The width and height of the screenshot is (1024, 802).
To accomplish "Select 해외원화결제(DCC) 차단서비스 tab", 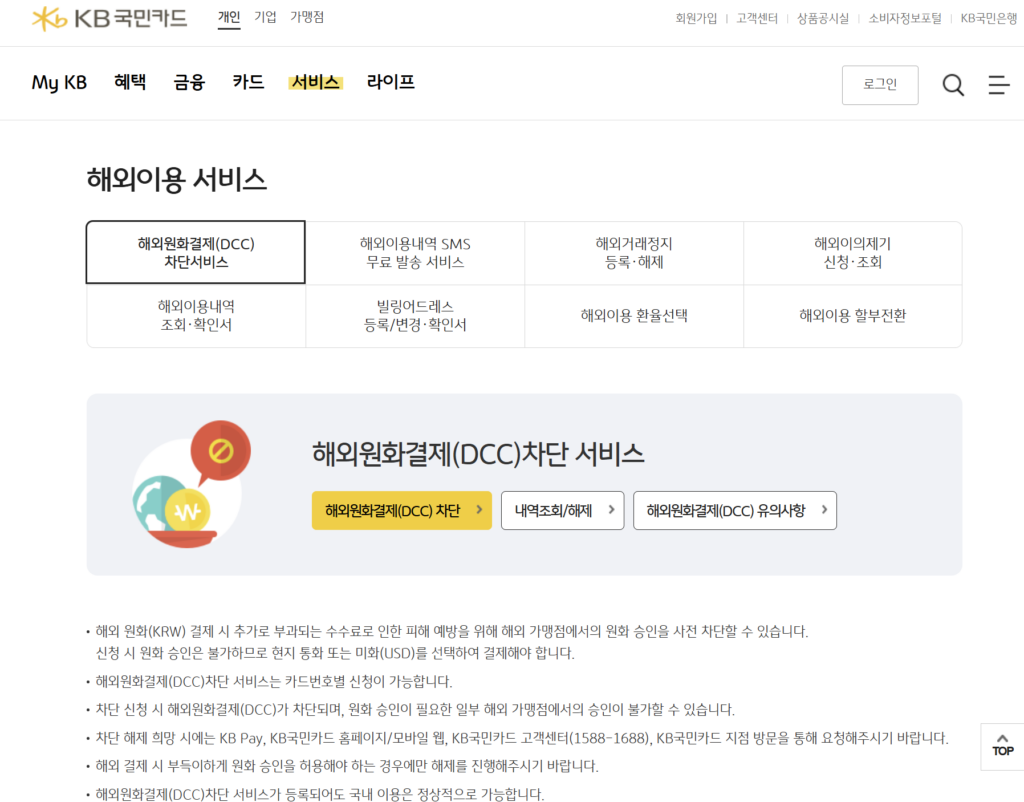I will click(x=196, y=253).
